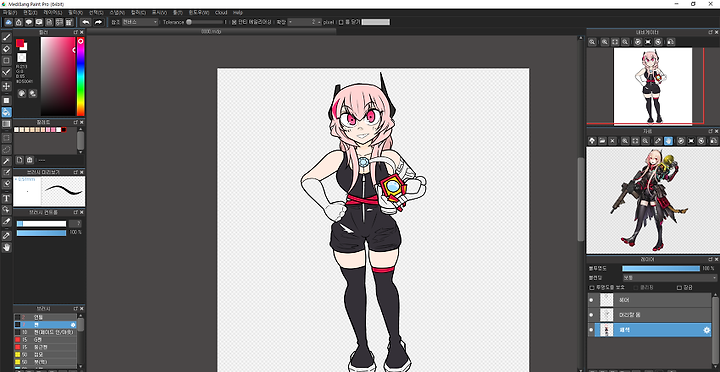Select the Eraser tool
720x372 pixels.
tap(6, 49)
